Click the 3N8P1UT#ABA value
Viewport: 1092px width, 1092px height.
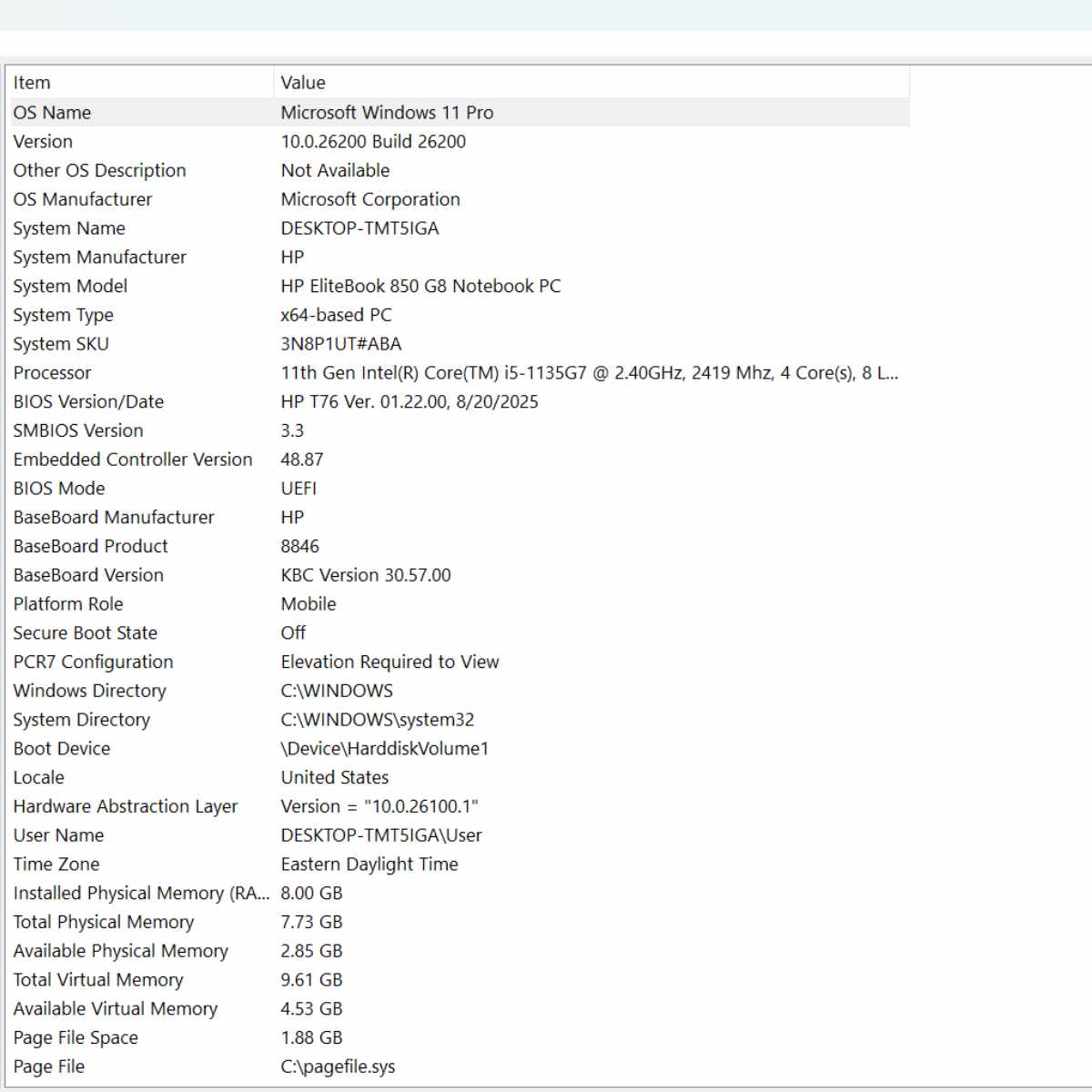pos(341,344)
